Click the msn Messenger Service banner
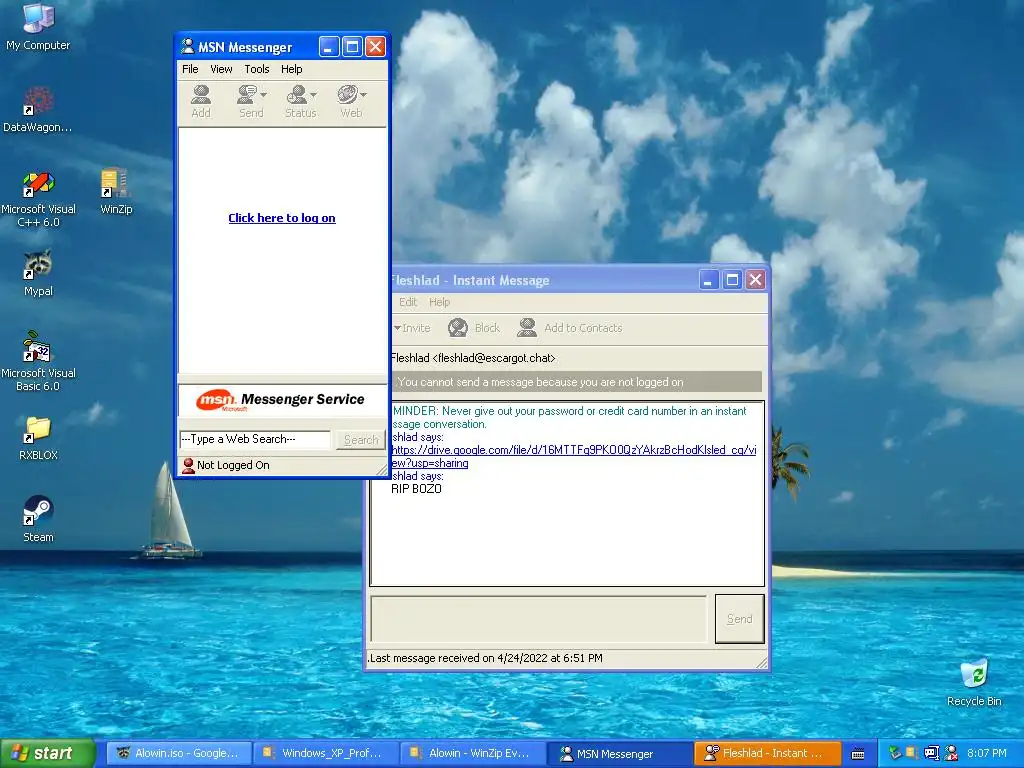The image size is (1024, 768). point(282,400)
